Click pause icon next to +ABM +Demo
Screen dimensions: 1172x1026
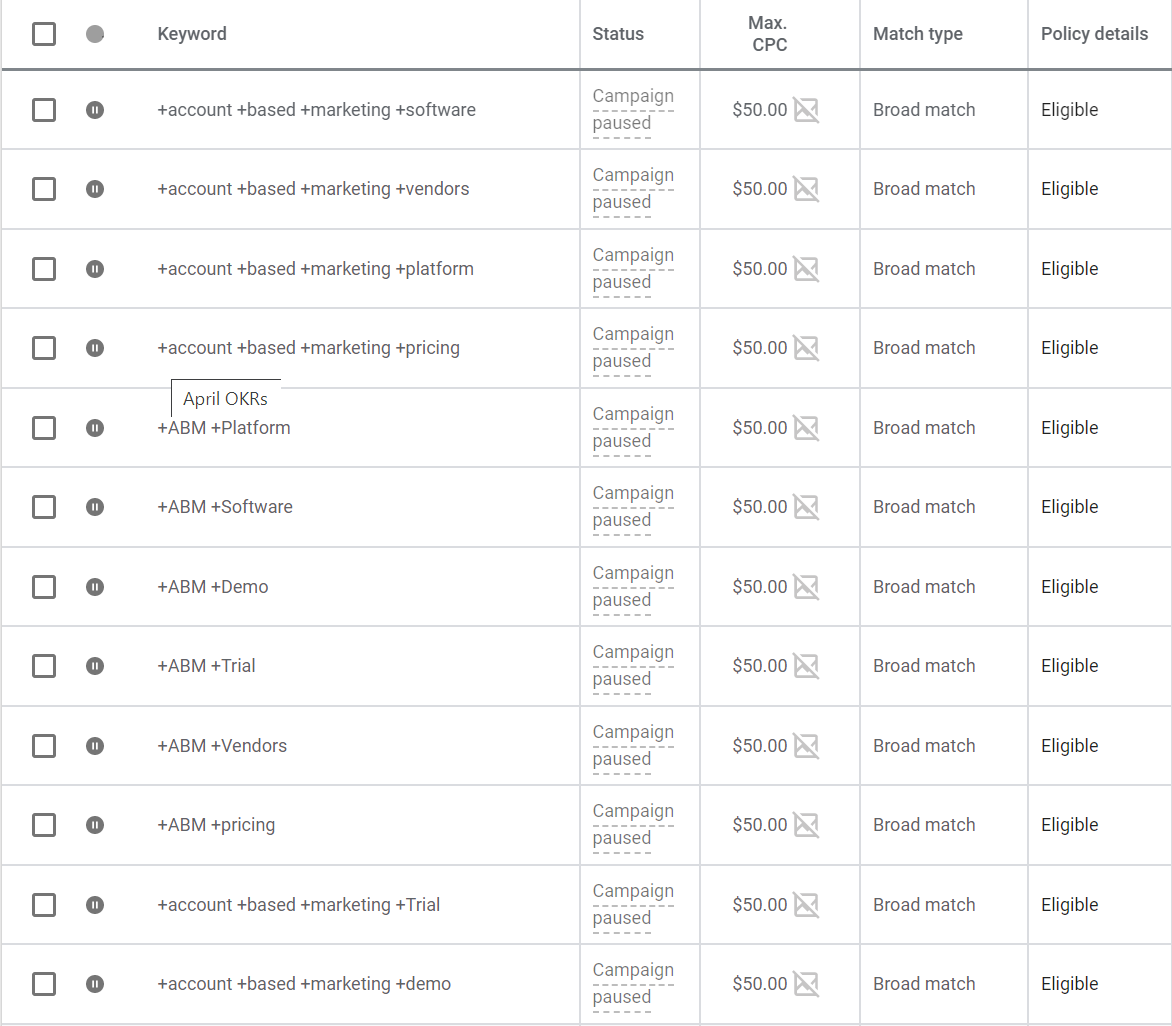[95, 587]
